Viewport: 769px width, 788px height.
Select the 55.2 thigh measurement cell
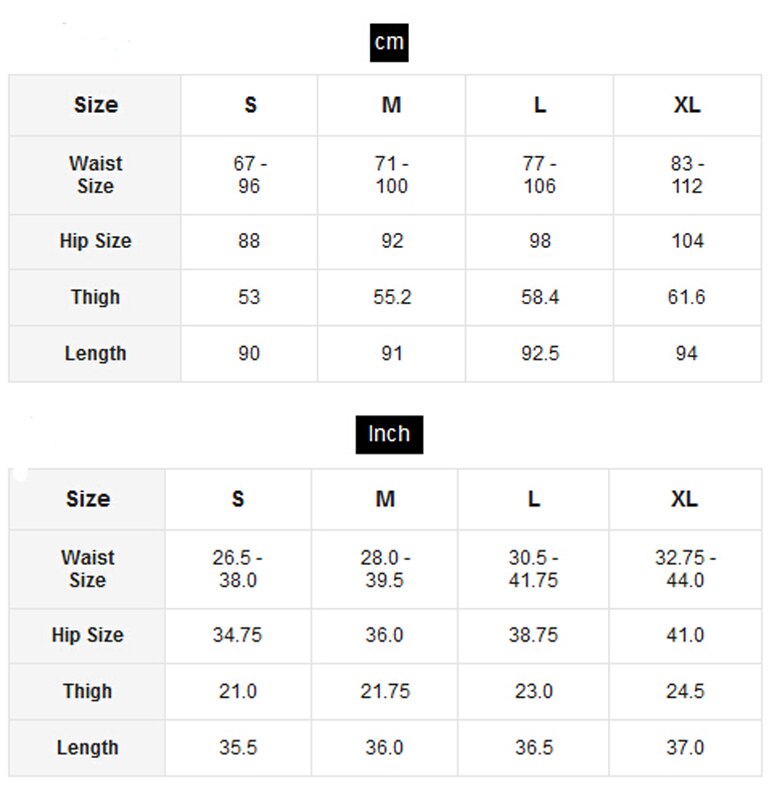point(391,297)
